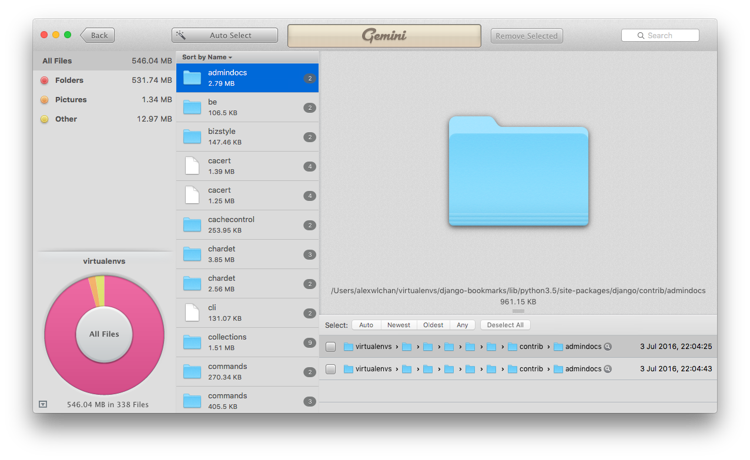Click the commands 270.34 KB folder icon
Image resolution: width=750 pixels, height=460 pixels.
click(192, 372)
